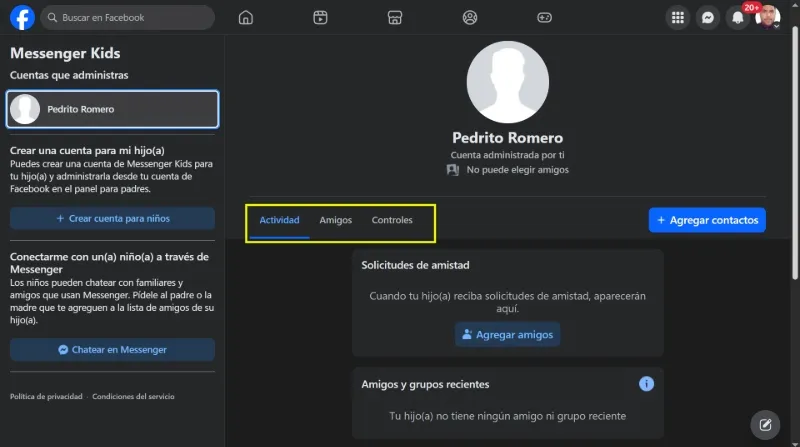This screenshot has width=800, height=447.
Task: Click the search magnifier icon
Action: tap(52, 17)
